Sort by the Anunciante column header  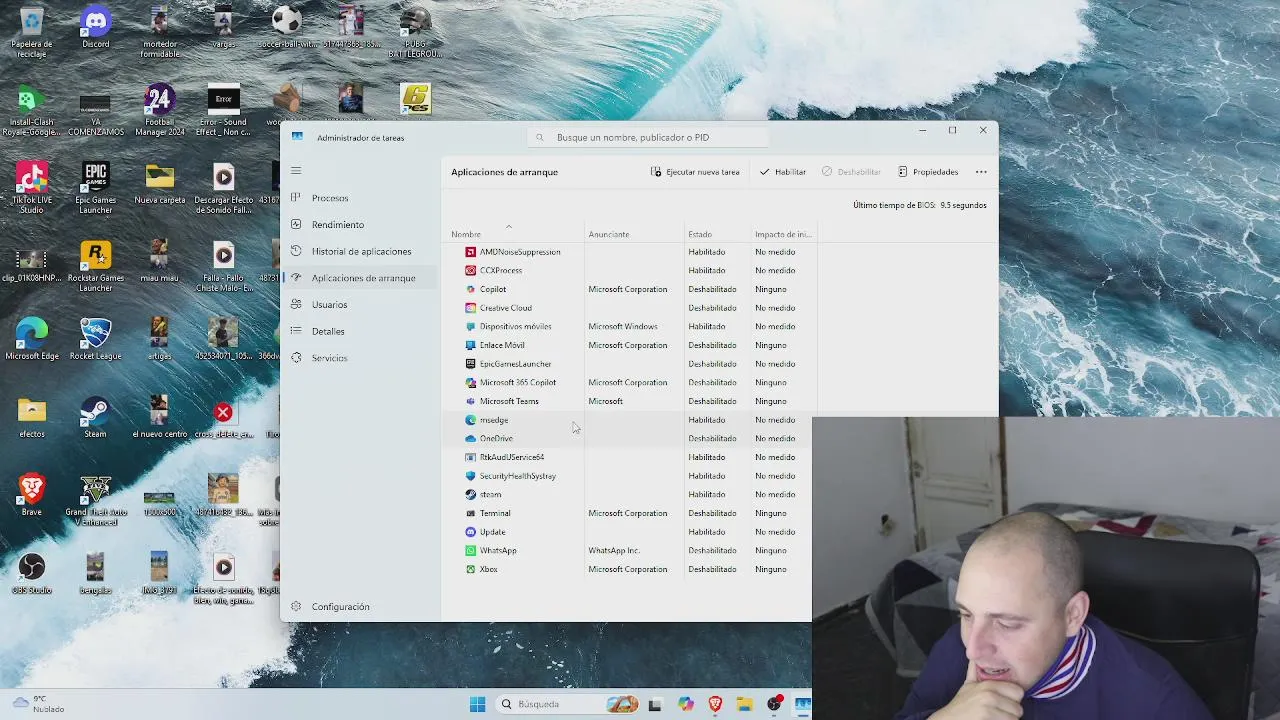[609, 234]
